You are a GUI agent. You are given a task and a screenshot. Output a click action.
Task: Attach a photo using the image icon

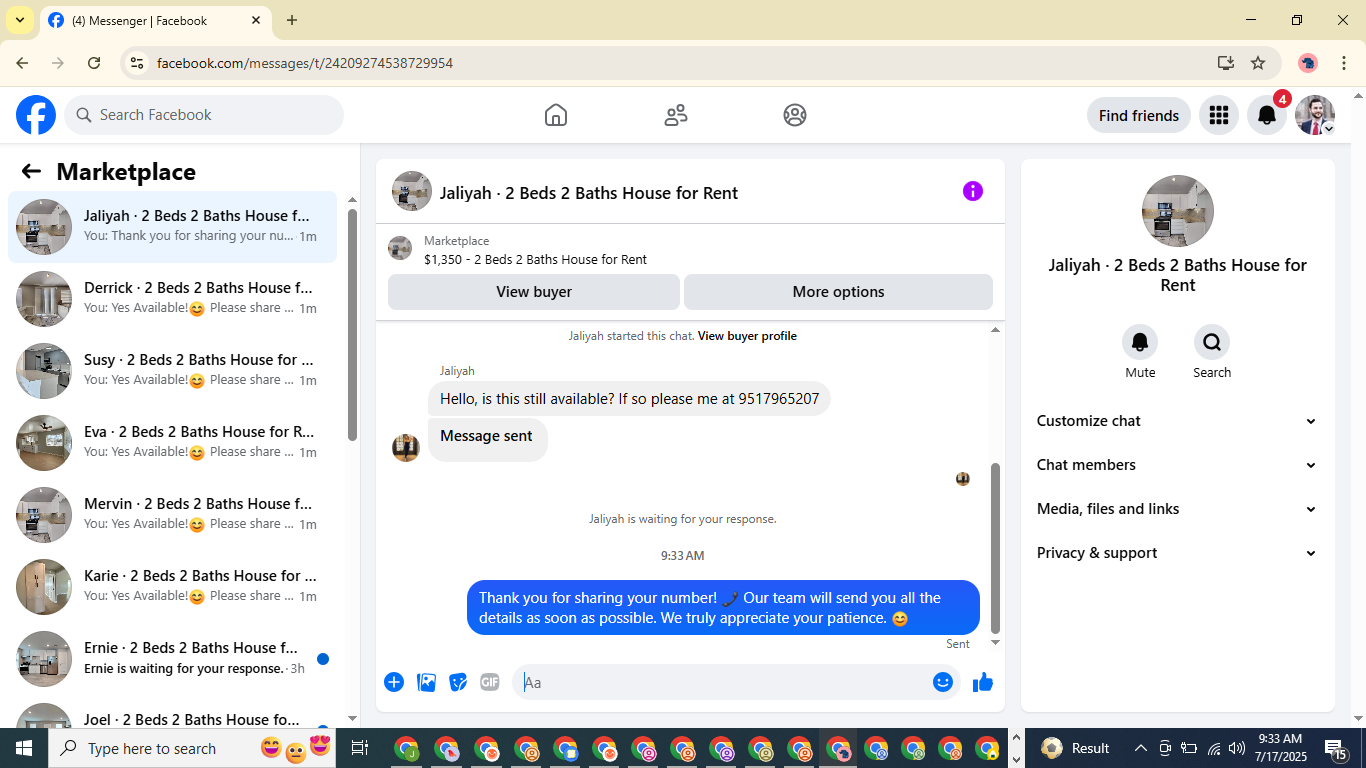(x=426, y=682)
